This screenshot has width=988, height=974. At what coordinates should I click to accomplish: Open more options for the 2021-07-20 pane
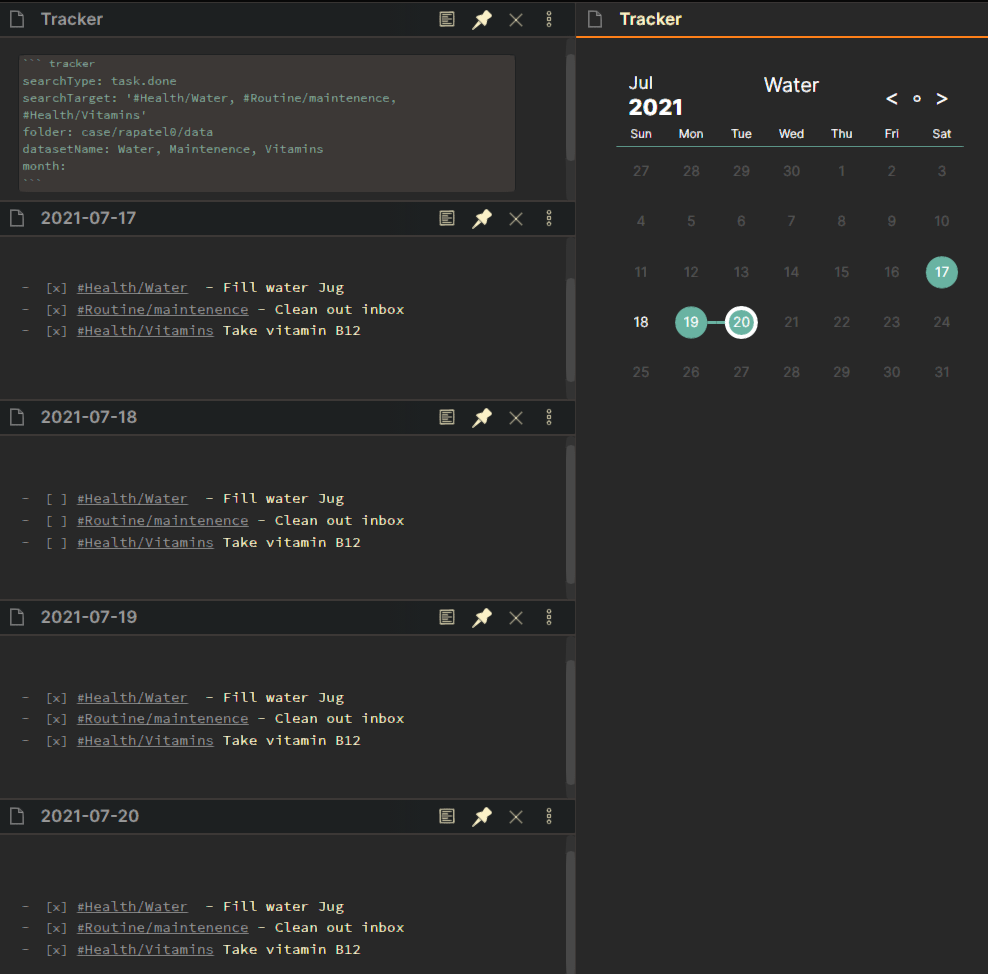(x=549, y=816)
